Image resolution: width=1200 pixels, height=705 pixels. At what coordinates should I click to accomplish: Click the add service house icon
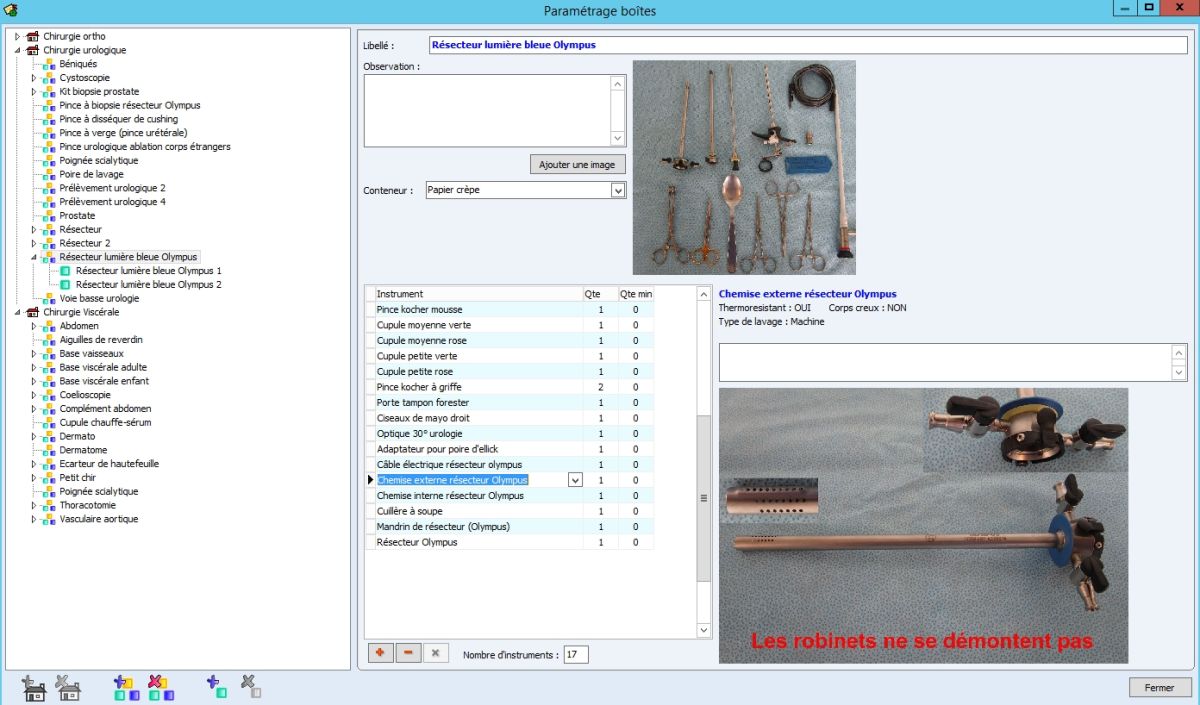click(34, 687)
